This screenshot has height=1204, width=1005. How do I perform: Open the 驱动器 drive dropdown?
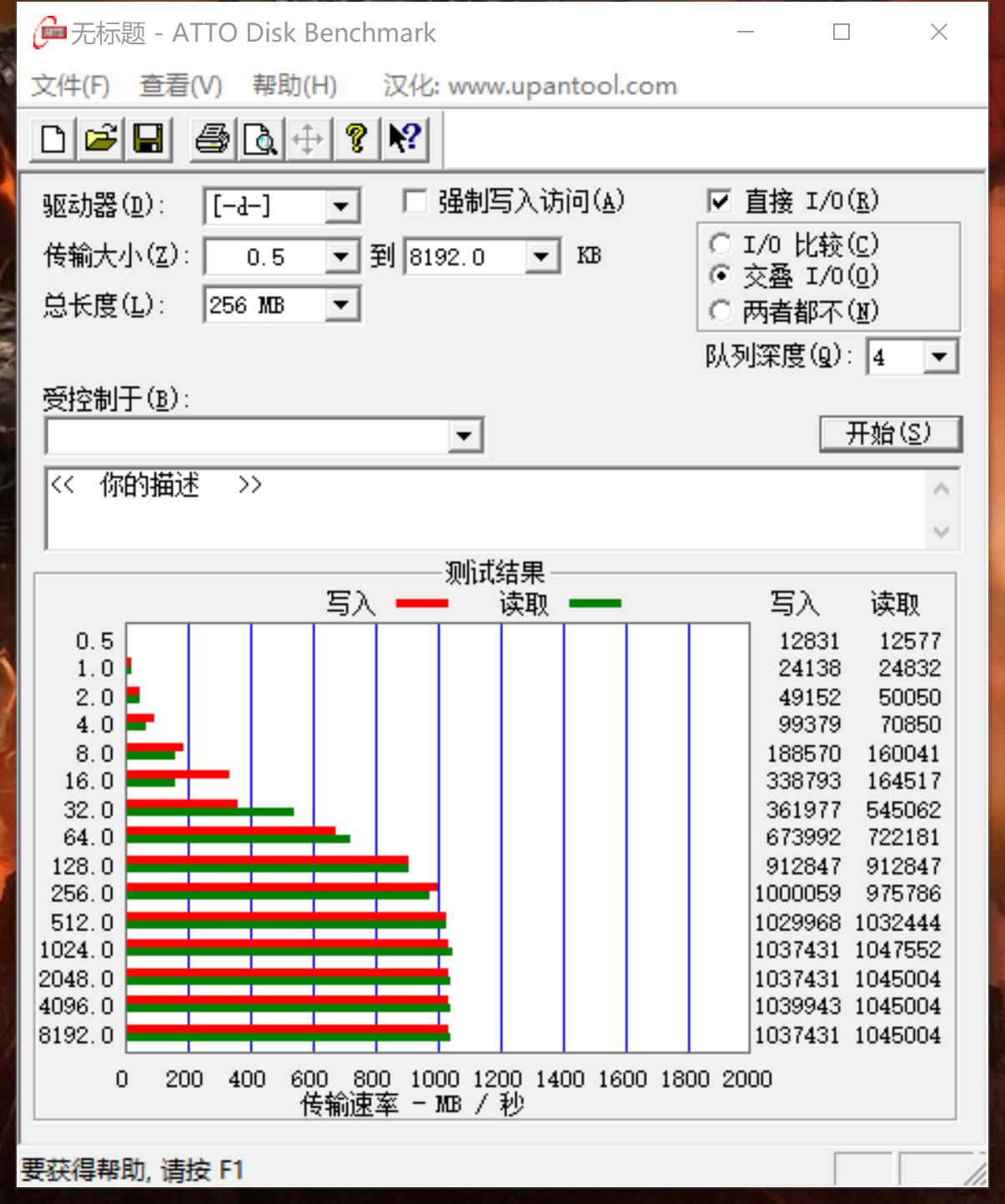(x=341, y=206)
